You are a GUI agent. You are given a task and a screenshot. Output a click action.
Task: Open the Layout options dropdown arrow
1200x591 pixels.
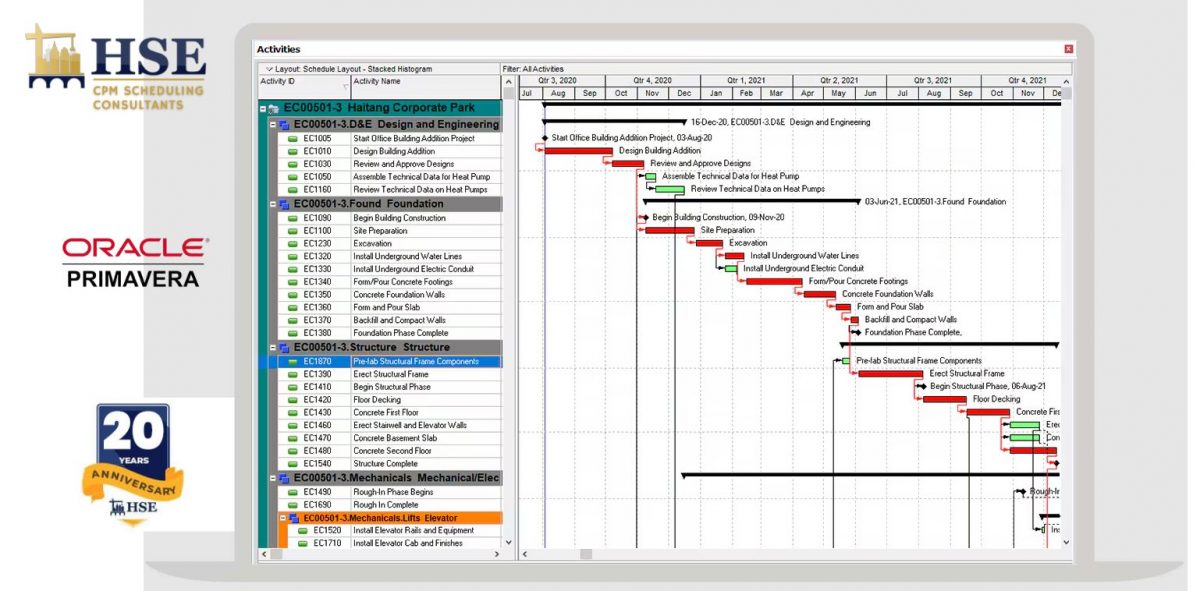(x=269, y=69)
